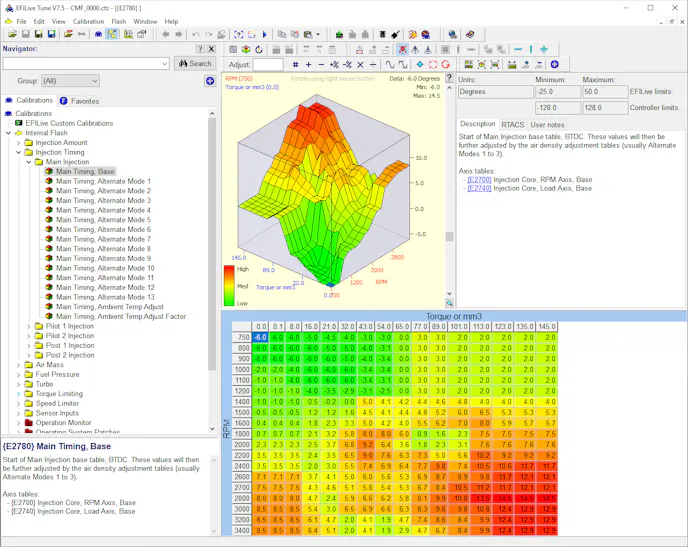This screenshot has width=688, height=547.
Task: Click the set-value hash icon
Action: pyautogui.click(x=295, y=64)
